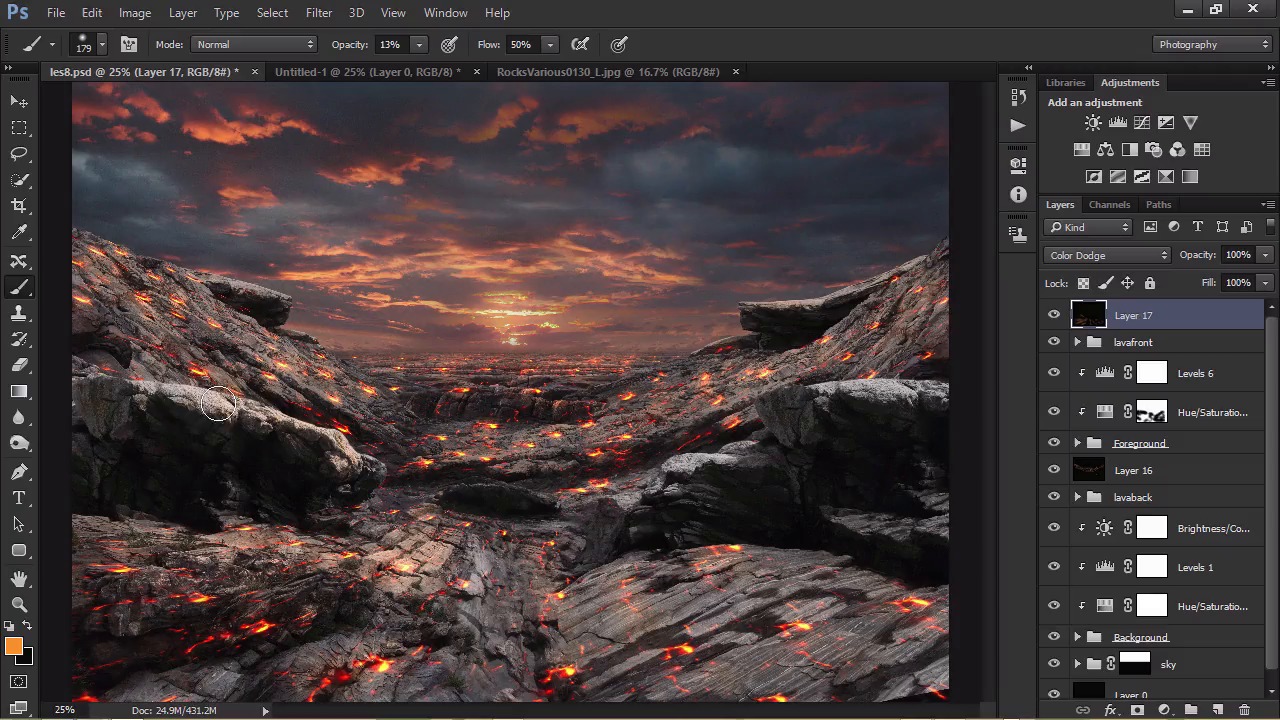Add a Curves adjustment
This screenshot has height=720, width=1280.
click(1141, 123)
